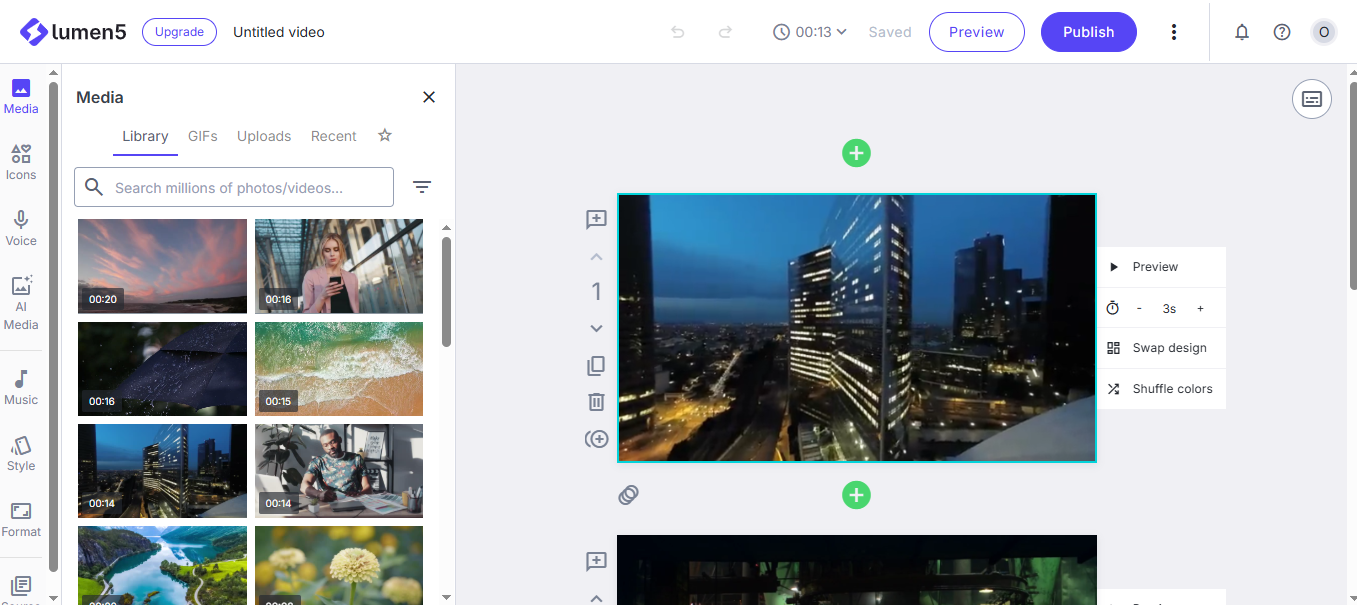The width and height of the screenshot is (1357, 605).
Task: Select the man writing at desk thumbnail
Action: click(339, 471)
